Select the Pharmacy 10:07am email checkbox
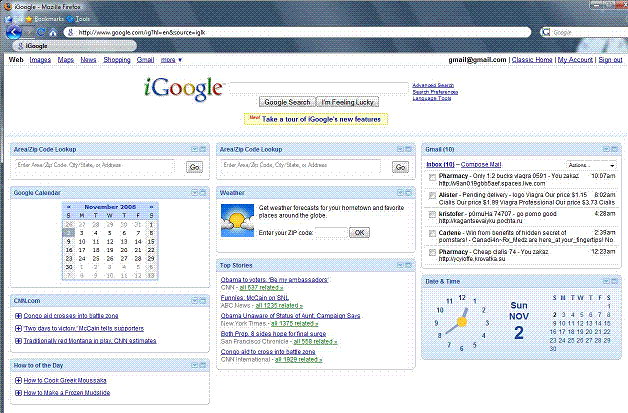628x413 pixels. tap(432, 177)
